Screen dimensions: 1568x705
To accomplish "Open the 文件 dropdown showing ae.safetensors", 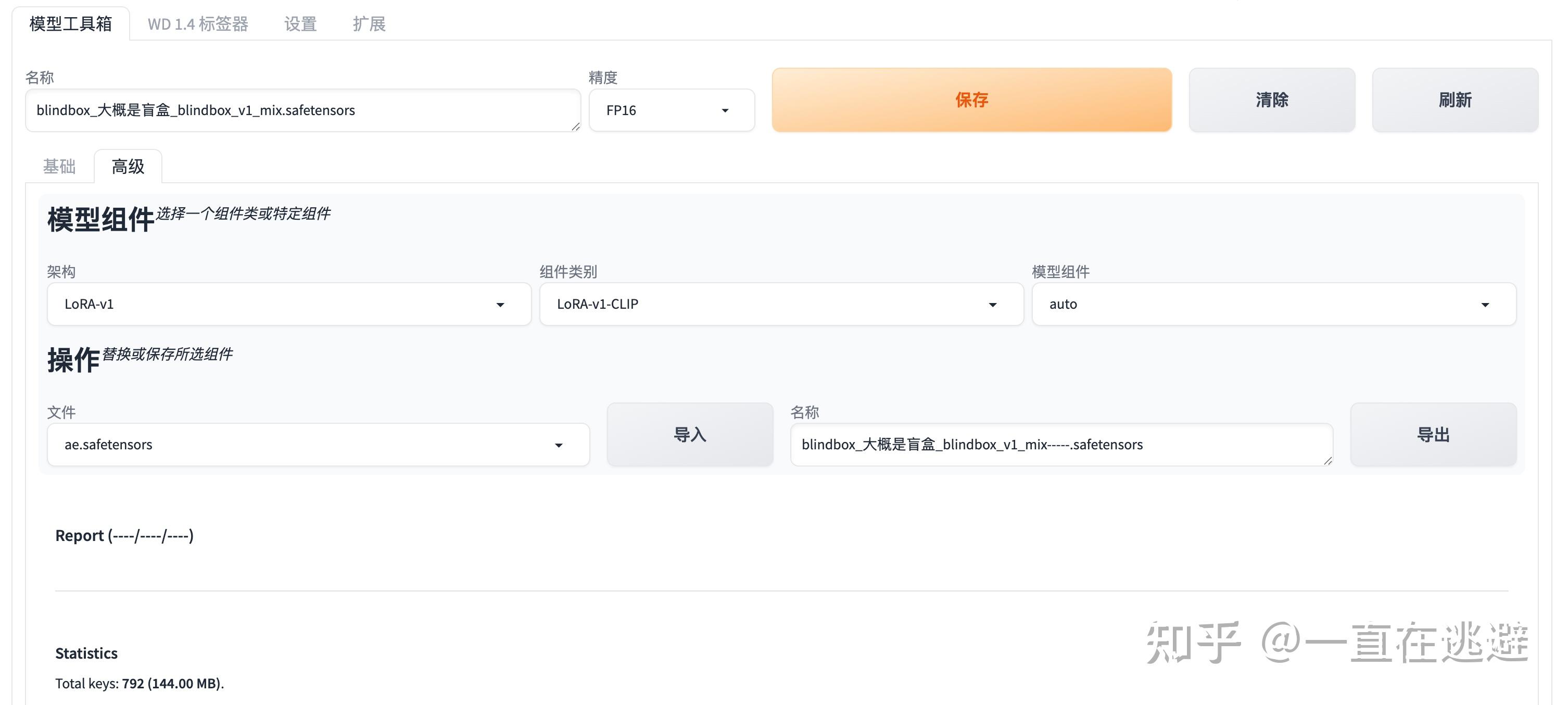I will pos(318,445).
